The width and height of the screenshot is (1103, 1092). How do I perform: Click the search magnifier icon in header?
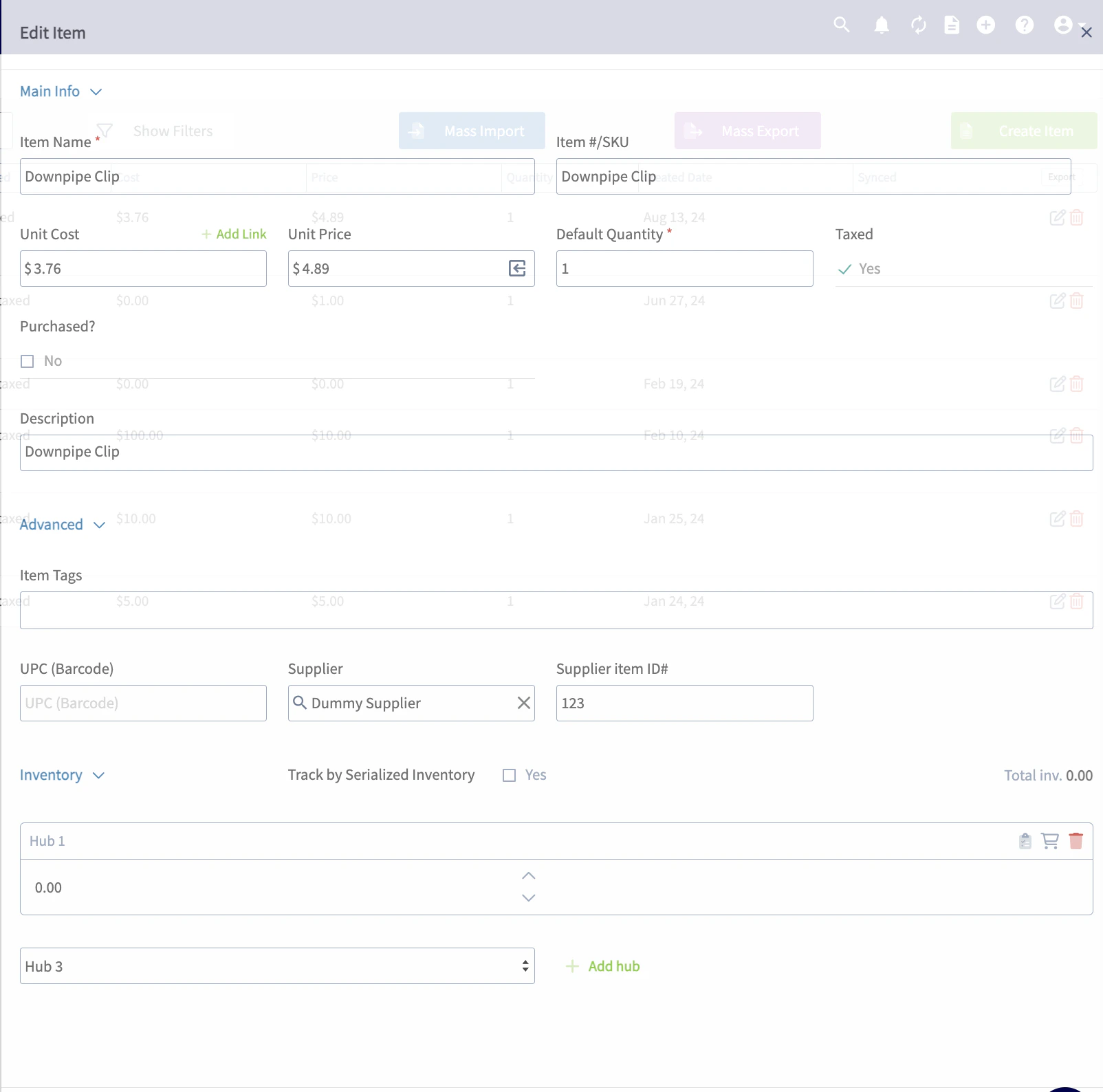point(842,25)
